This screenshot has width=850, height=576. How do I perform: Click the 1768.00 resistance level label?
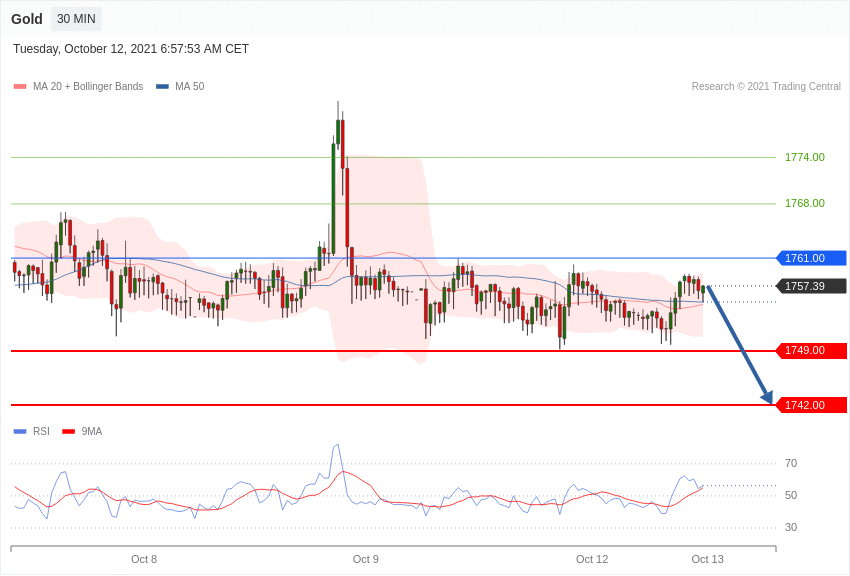[x=805, y=203]
